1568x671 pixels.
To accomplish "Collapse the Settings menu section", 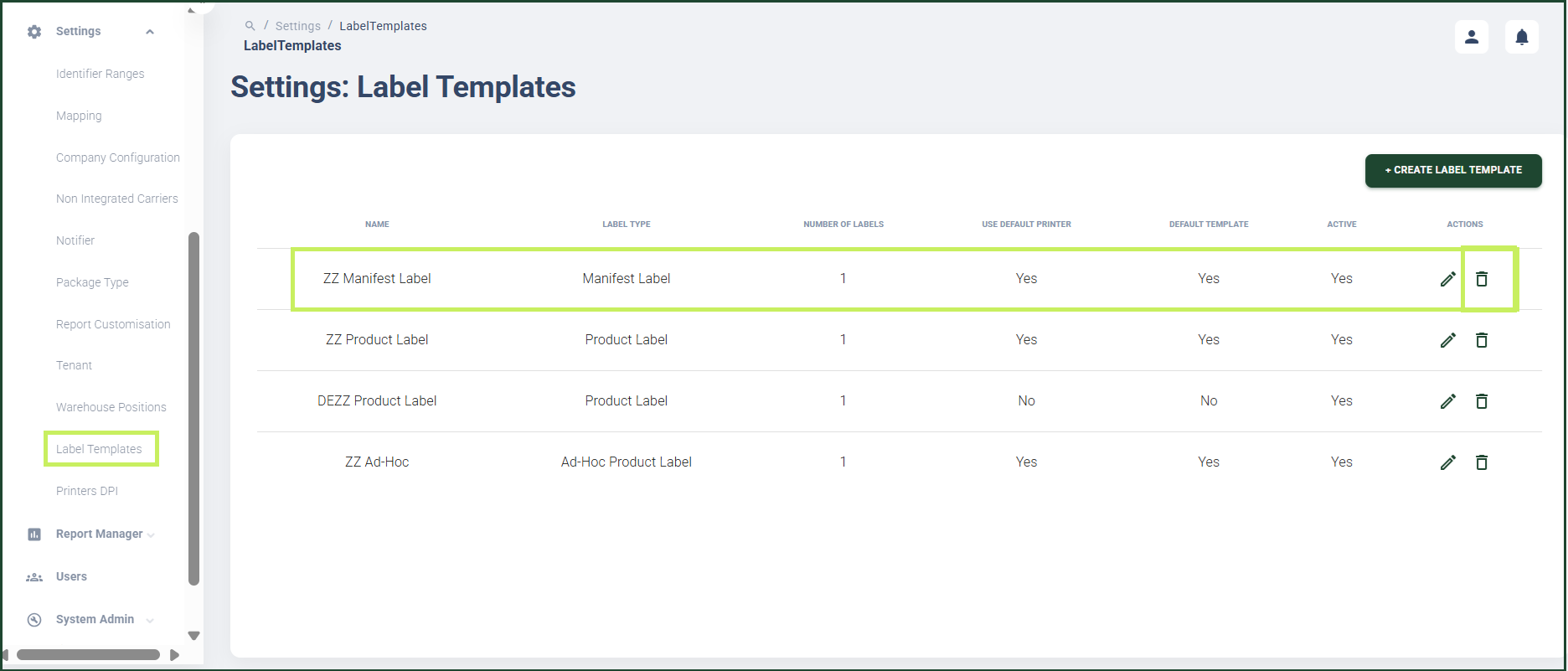I will tap(150, 32).
